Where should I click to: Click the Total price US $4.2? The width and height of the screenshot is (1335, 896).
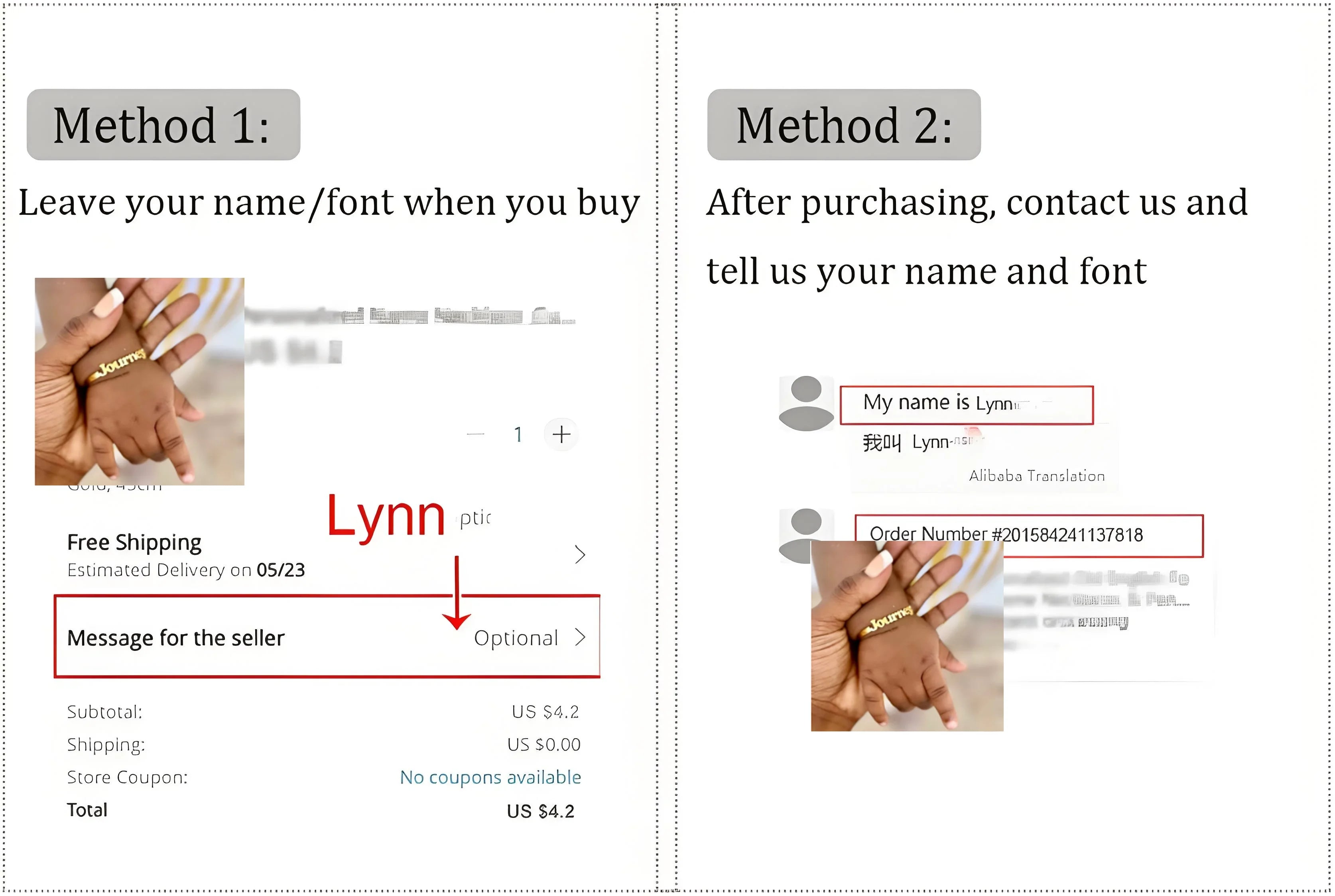(541, 811)
